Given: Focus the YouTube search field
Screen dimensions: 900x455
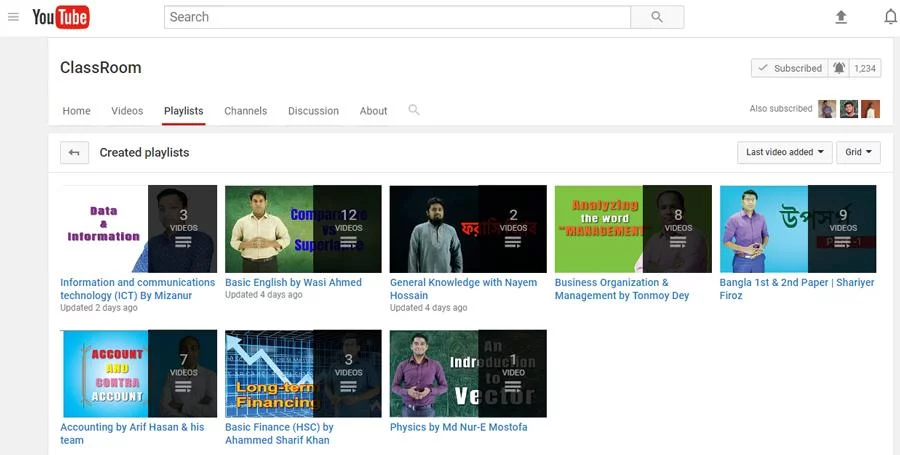Looking at the screenshot, I should (397, 17).
